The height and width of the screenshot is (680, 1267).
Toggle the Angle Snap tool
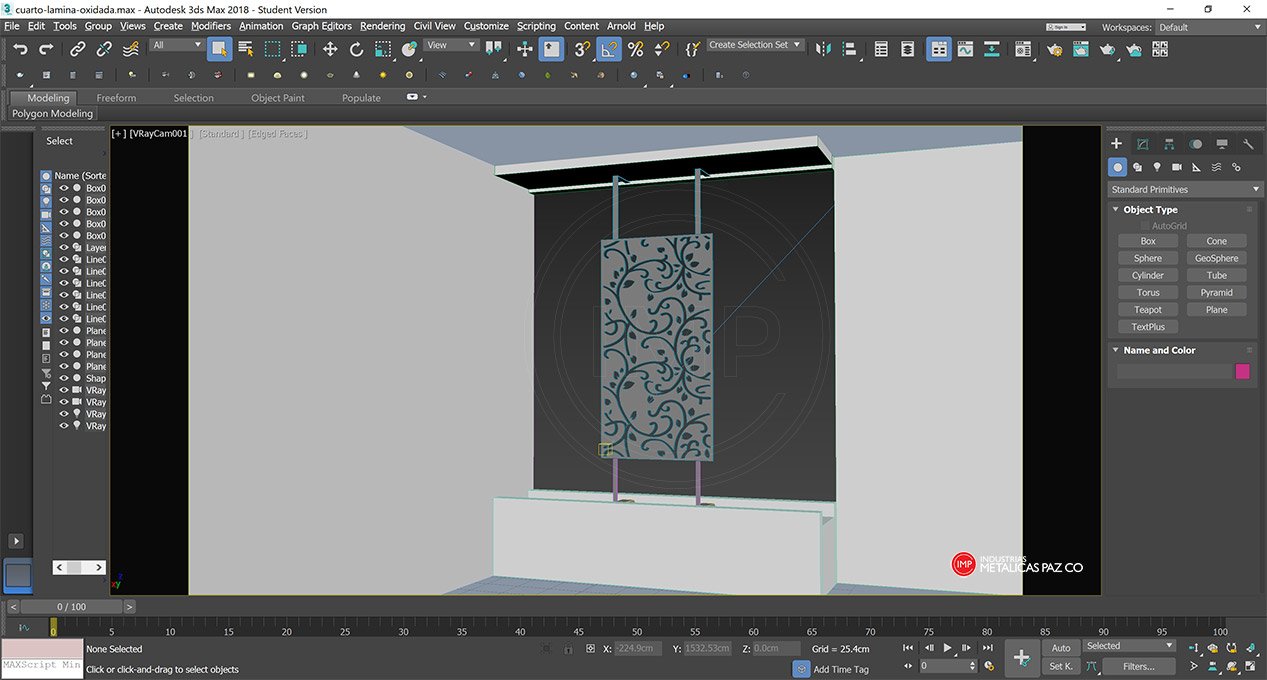click(x=609, y=49)
